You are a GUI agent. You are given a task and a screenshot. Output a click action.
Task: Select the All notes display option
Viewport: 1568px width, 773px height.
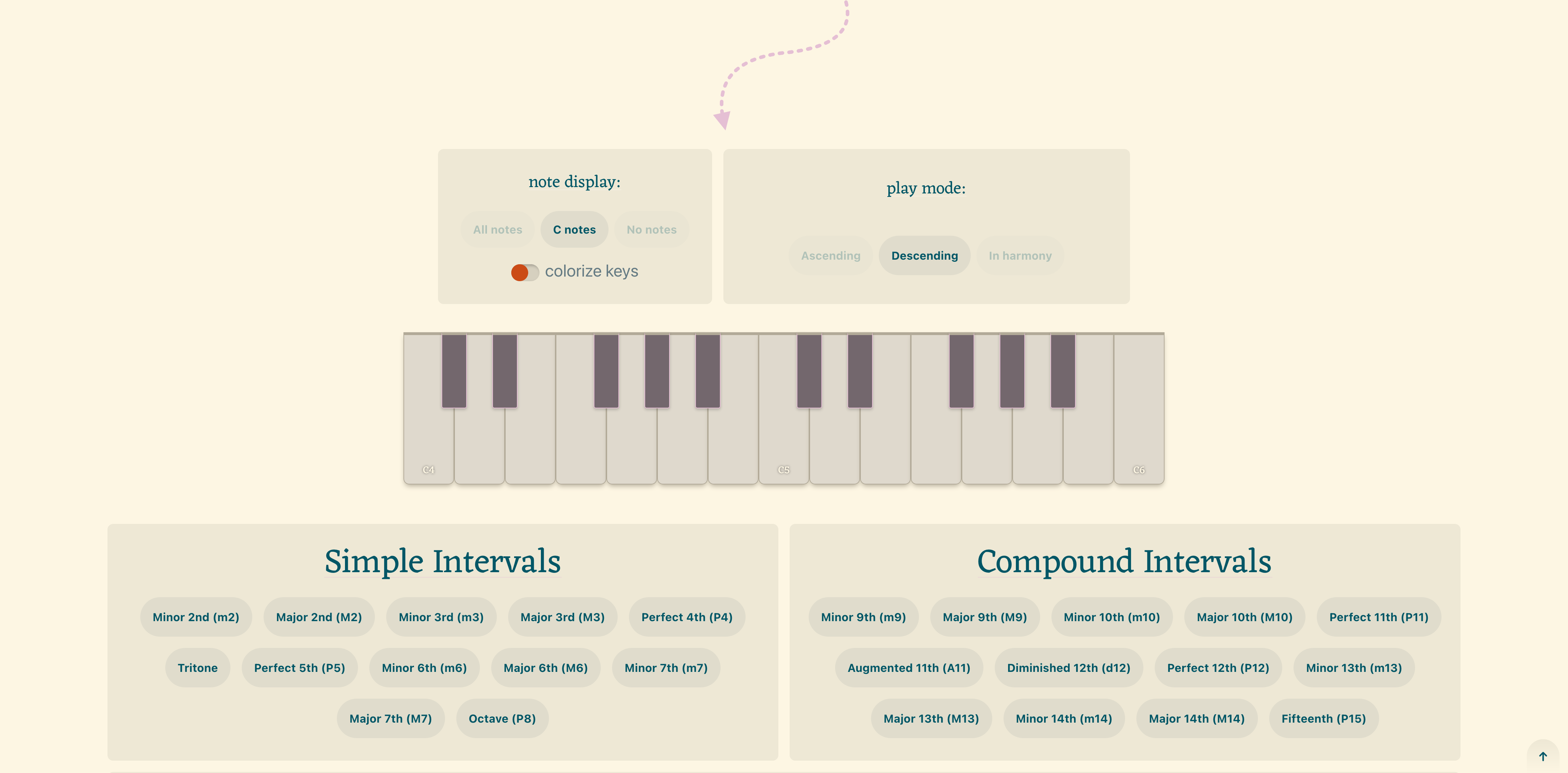(x=497, y=229)
